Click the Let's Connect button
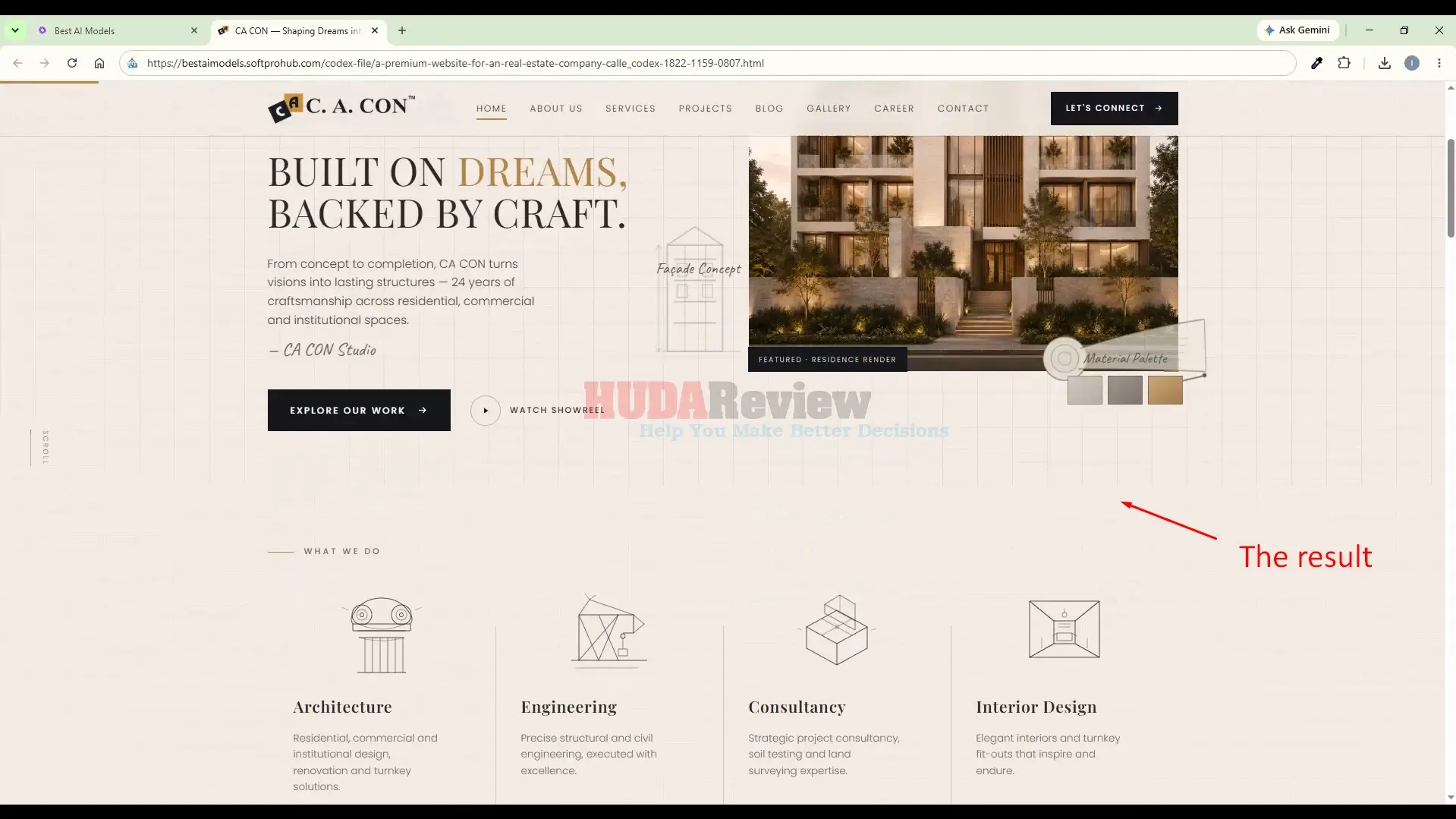The height and width of the screenshot is (819, 1456). (x=1114, y=109)
